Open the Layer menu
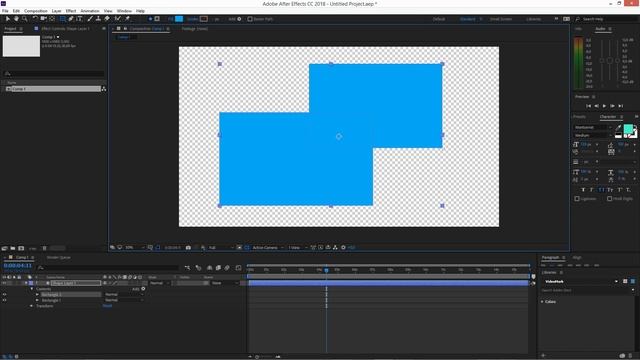The width and height of the screenshot is (640, 360). pos(57,11)
